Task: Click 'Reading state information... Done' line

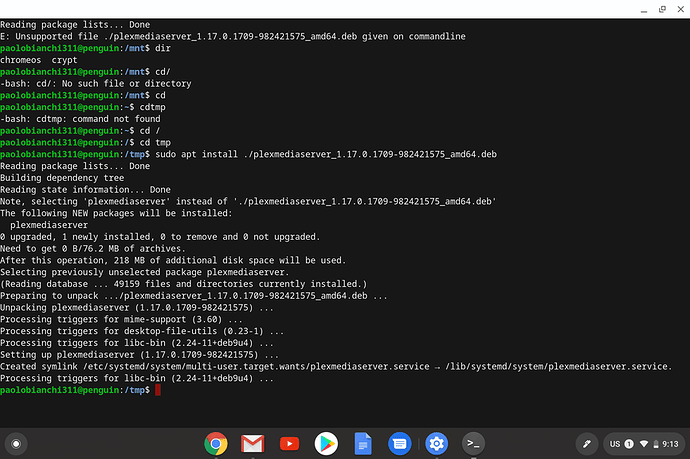Action: 85,190
